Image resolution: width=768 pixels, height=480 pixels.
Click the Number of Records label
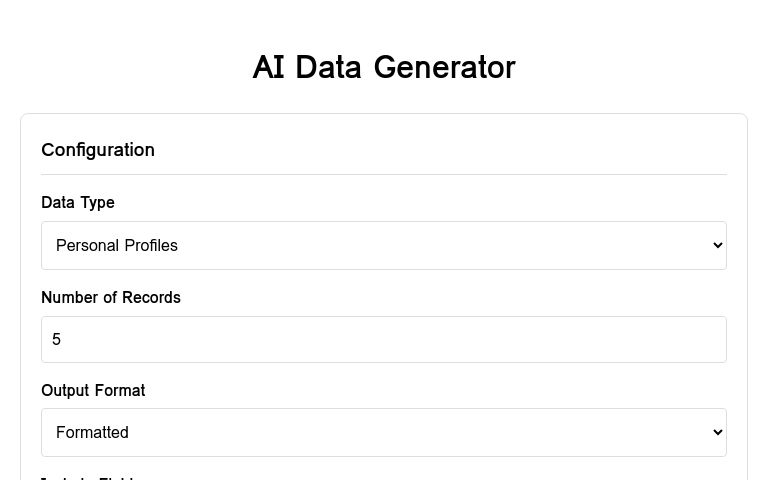pos(111,297)
